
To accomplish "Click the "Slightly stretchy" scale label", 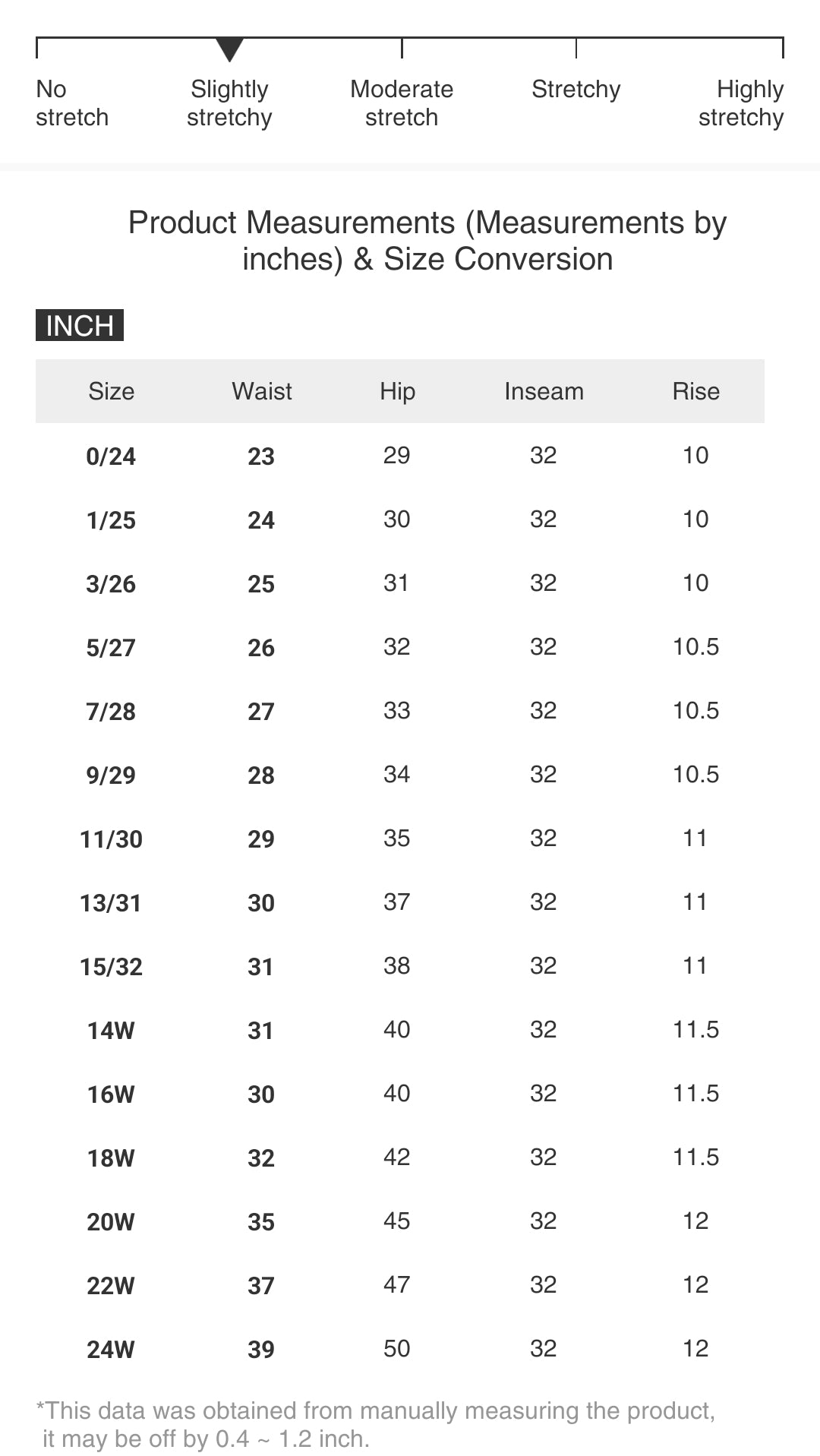I will pos(229,103).
